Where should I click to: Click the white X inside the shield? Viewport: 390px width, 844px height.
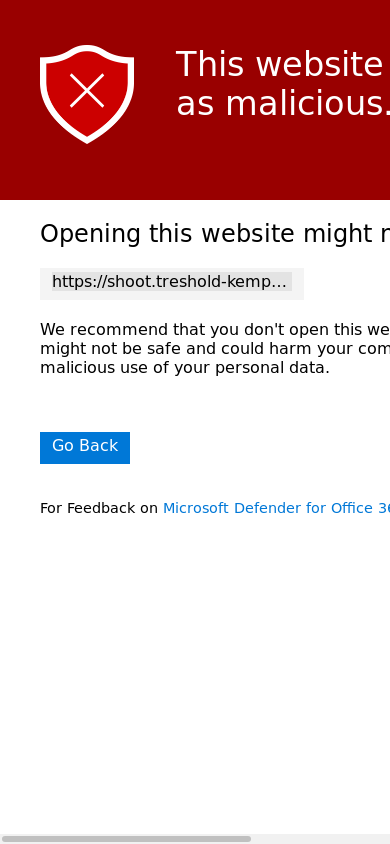tap(87, 90)
